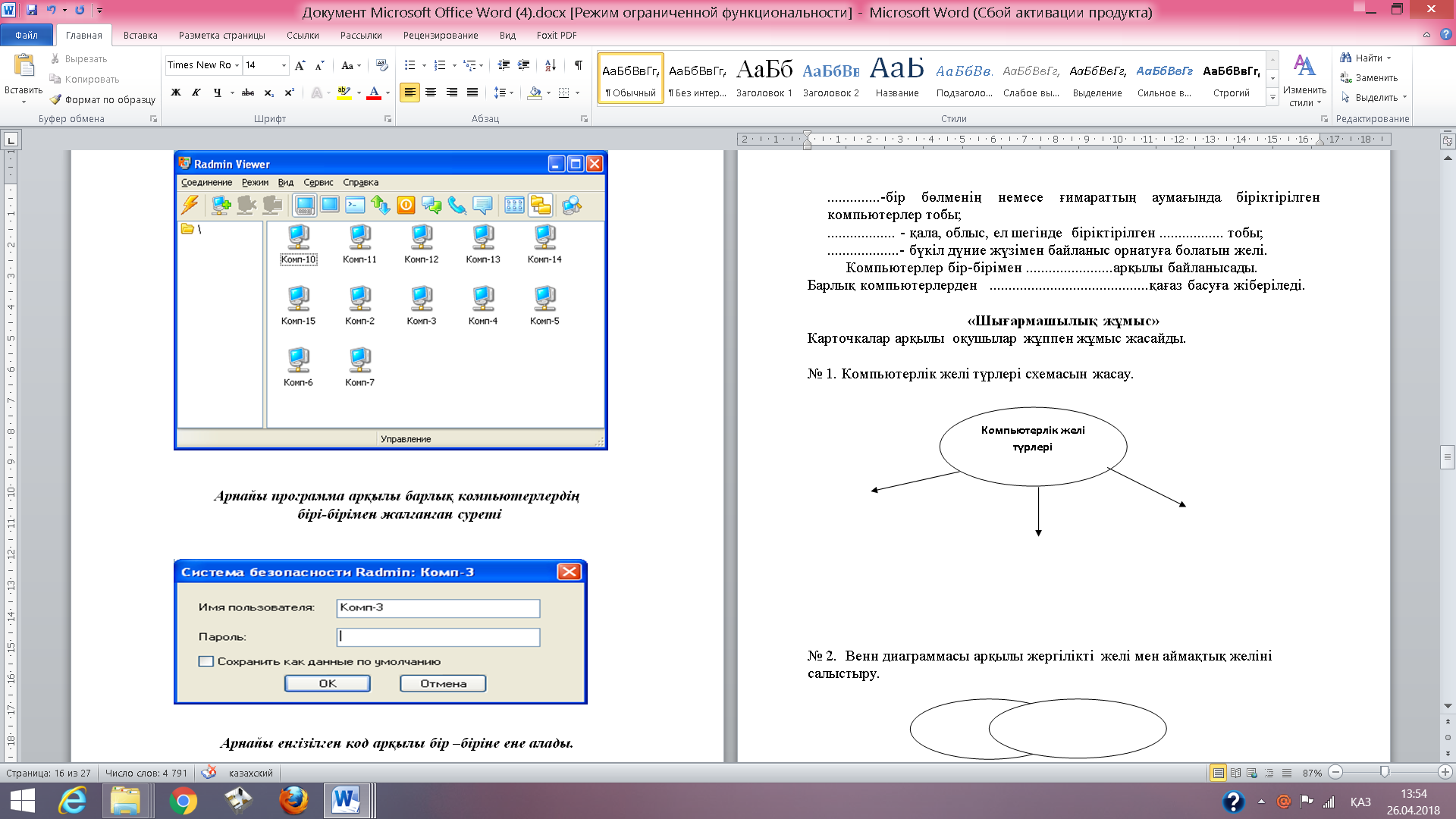Click the red font color swatch
Viewport: 1456px width, 819px height.
[x=374, y=93]
